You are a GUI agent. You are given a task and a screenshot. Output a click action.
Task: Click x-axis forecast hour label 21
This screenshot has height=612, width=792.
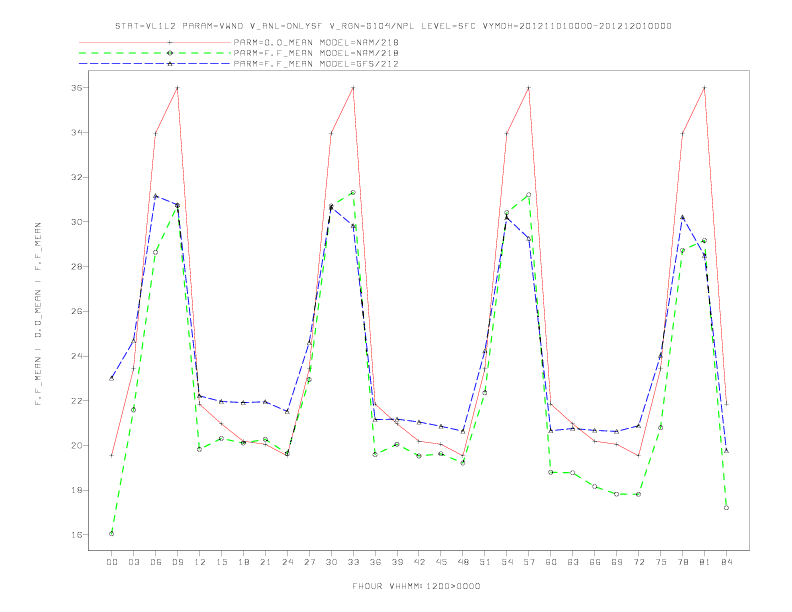(265, 562)
